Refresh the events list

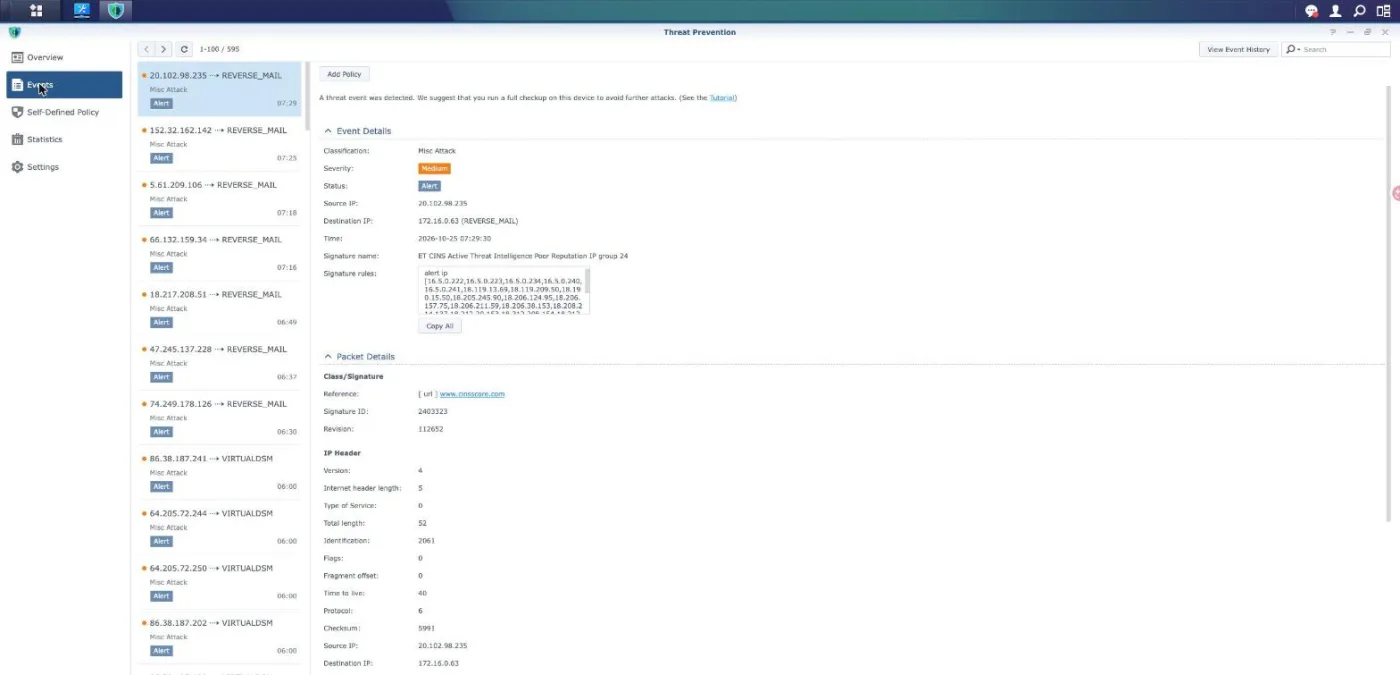tap(184, 49)
